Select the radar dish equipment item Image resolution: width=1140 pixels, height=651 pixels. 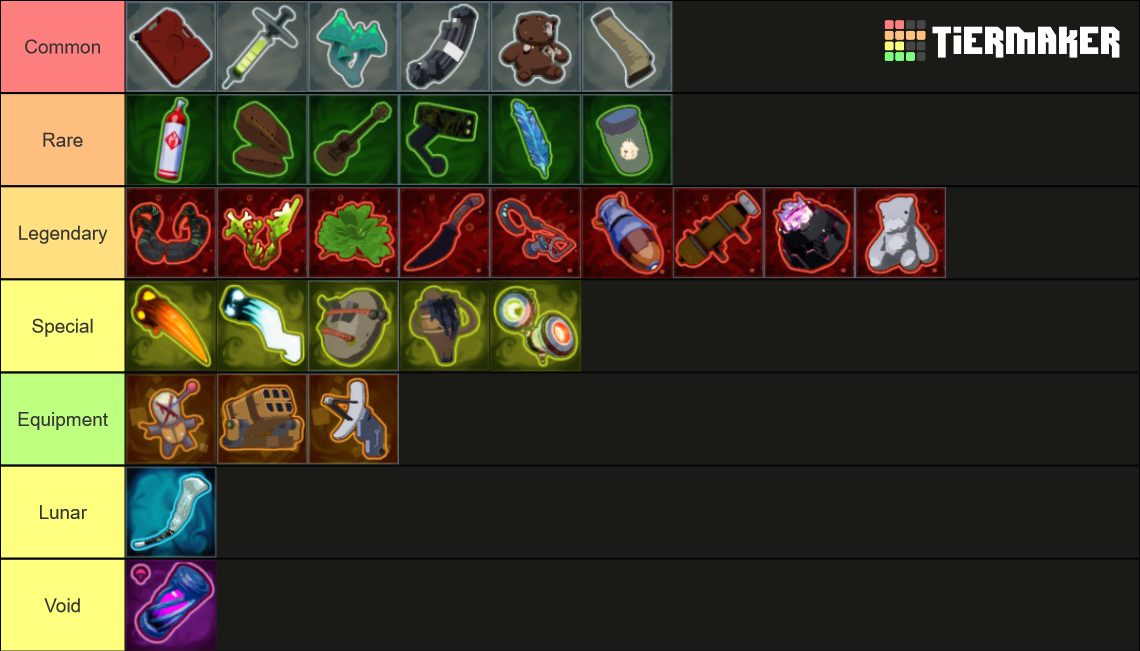point(353,419)
